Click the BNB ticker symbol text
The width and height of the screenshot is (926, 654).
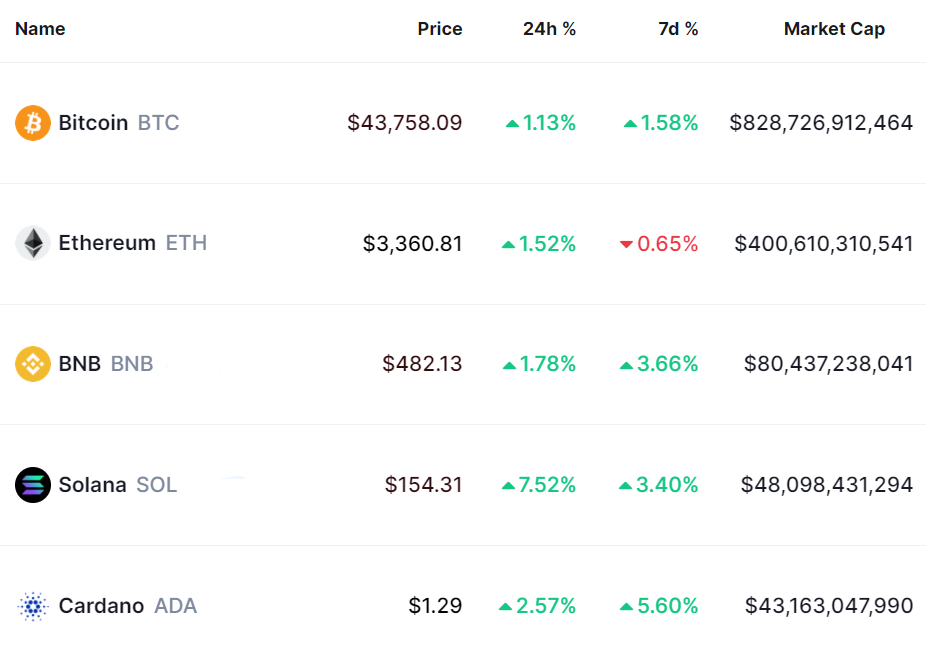tap(132, 364)
